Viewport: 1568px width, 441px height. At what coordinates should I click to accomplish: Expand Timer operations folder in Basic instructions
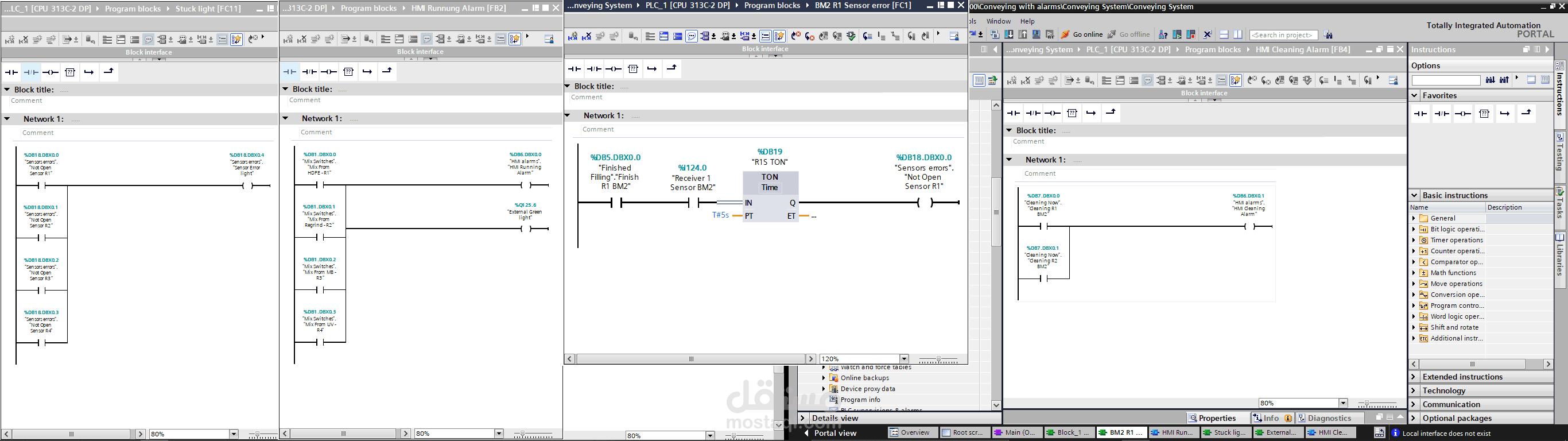coord(1414,240)
